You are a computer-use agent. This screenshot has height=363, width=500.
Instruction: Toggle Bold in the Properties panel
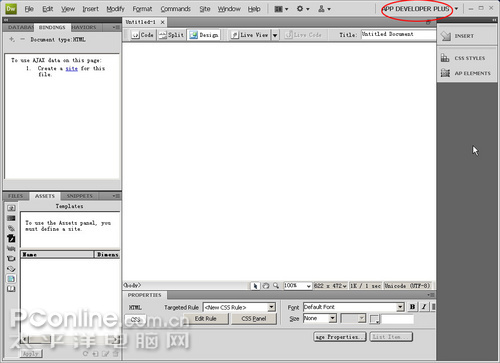coord(412,307)
